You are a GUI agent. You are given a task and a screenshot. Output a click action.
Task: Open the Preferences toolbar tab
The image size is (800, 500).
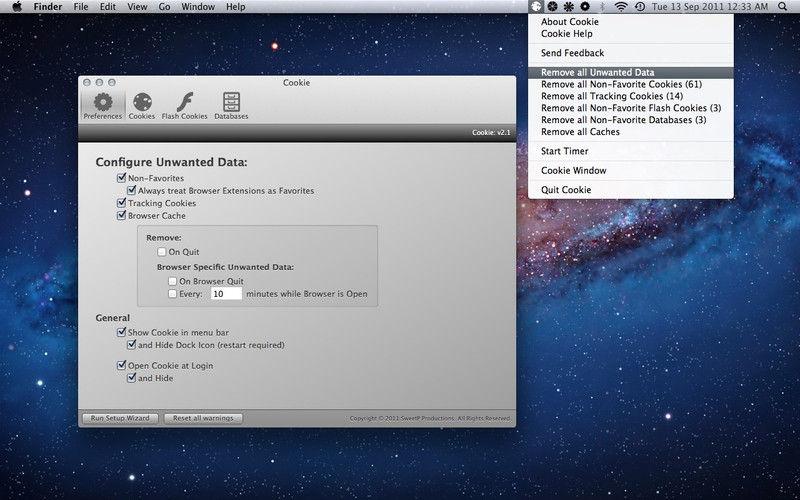tap(103, 106)
